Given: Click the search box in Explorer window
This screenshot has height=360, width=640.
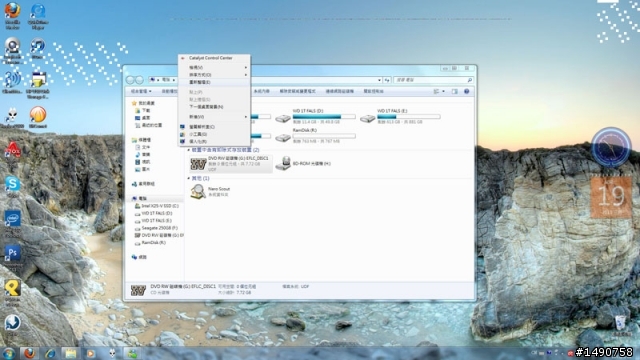Looking at the screenshot, I should [433, 80].
